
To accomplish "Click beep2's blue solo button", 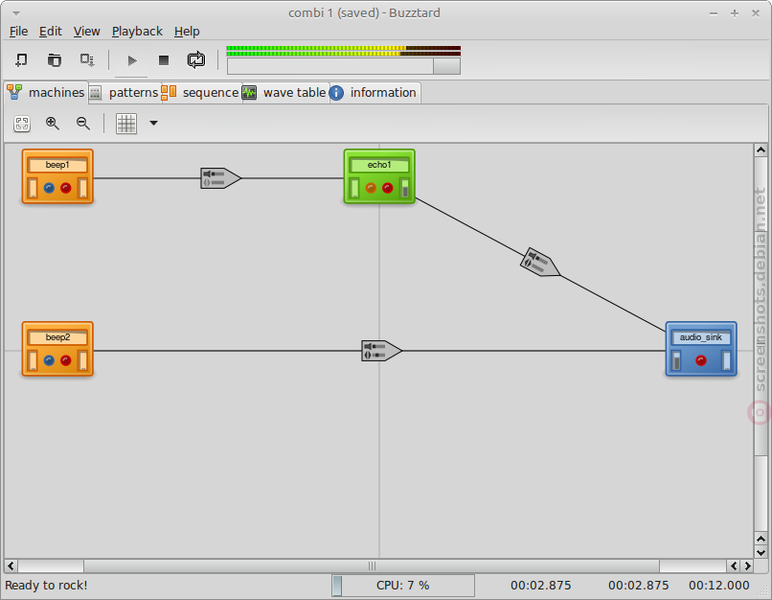I will 49,360.
